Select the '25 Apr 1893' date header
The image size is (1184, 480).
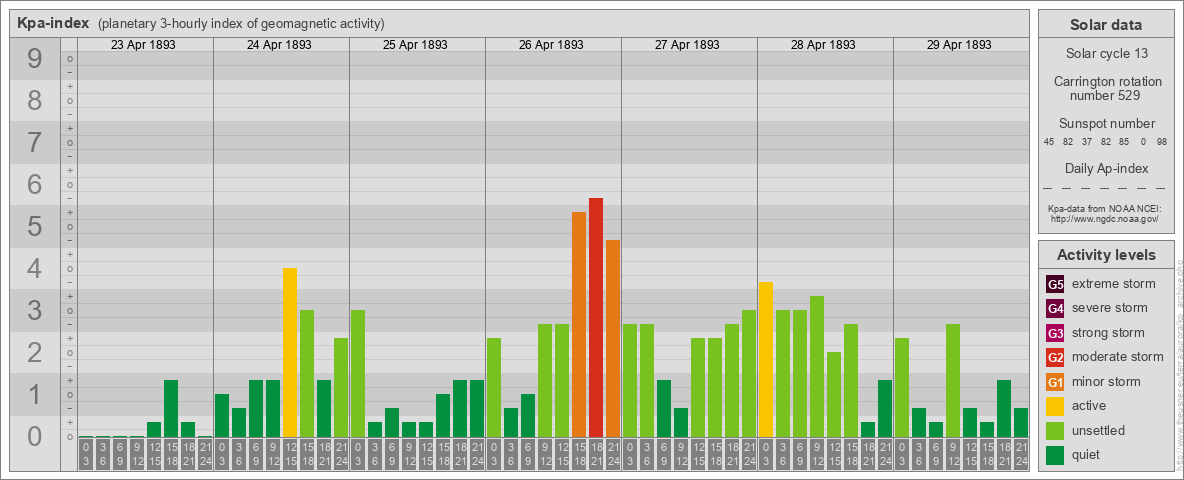coord(415,45)
